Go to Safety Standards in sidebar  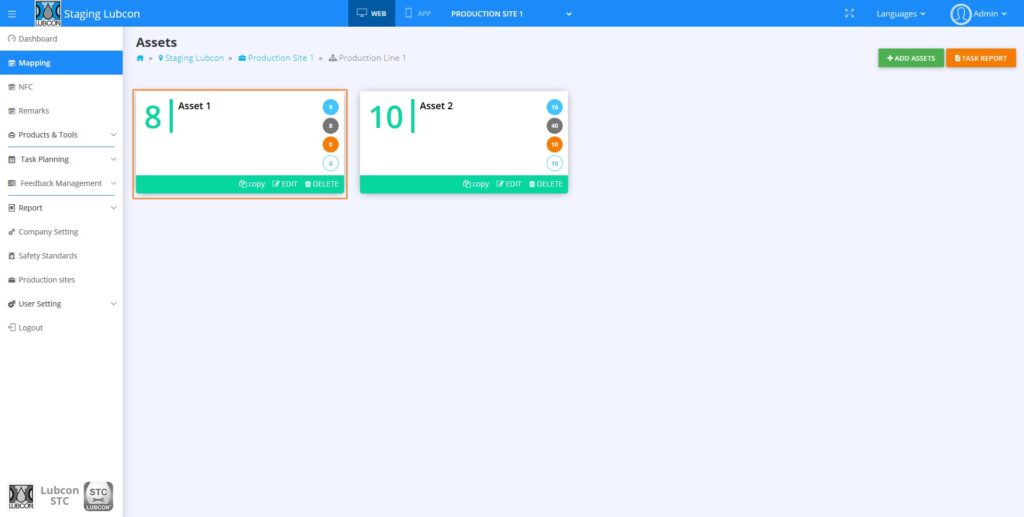point(48,256)
